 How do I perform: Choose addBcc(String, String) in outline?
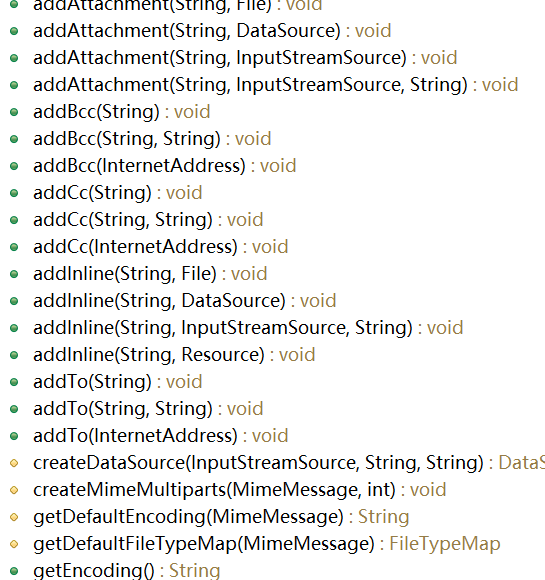click(152, 139)
